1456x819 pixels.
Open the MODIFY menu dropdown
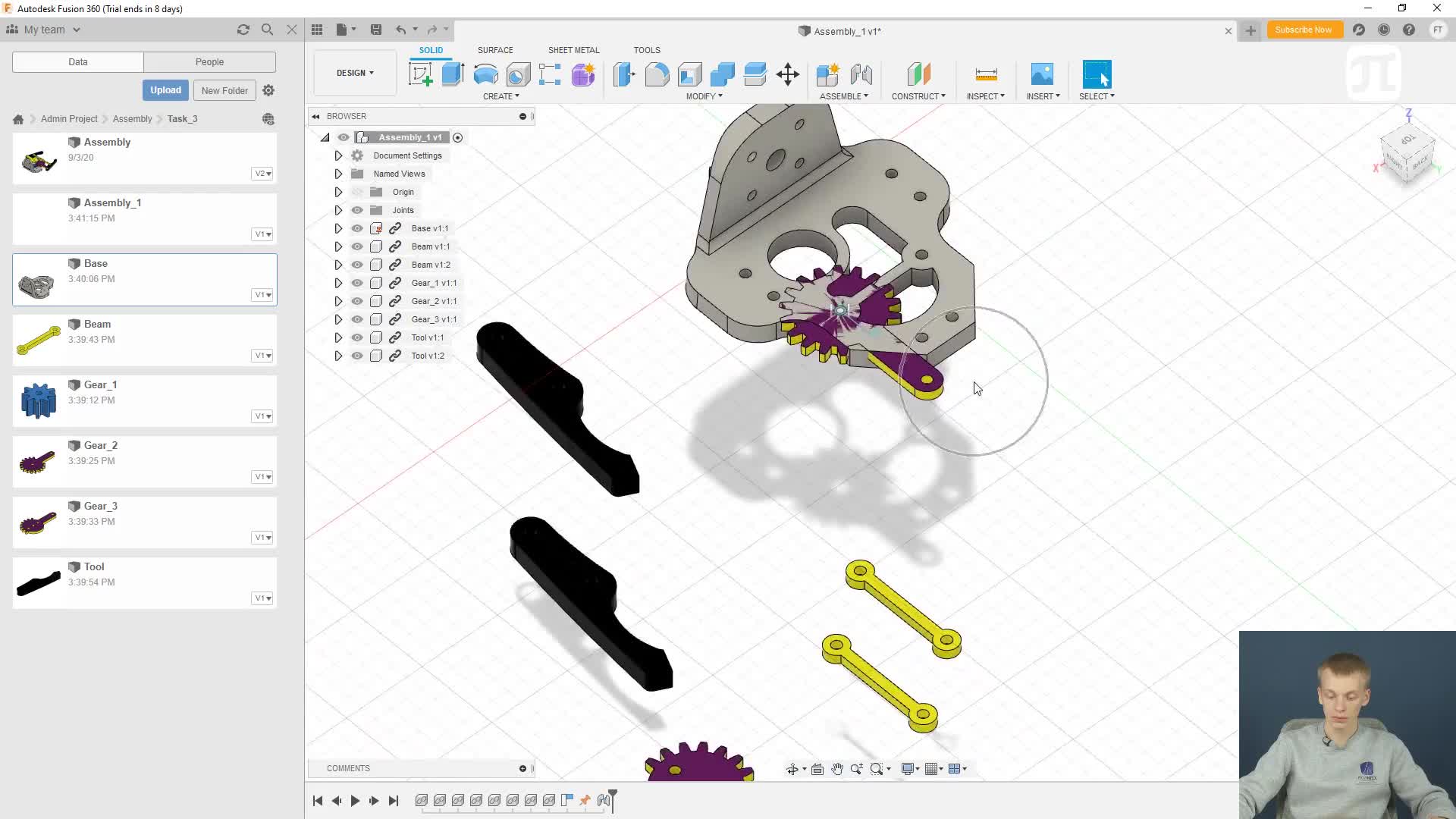[704, 96]
